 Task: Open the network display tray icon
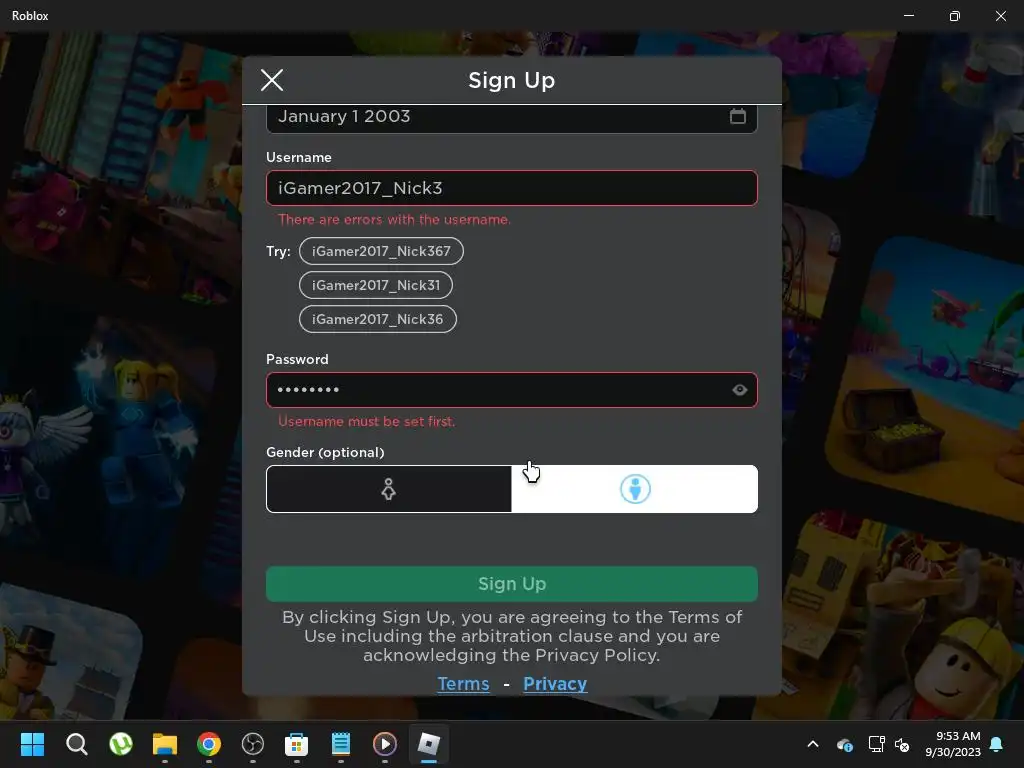876,744
